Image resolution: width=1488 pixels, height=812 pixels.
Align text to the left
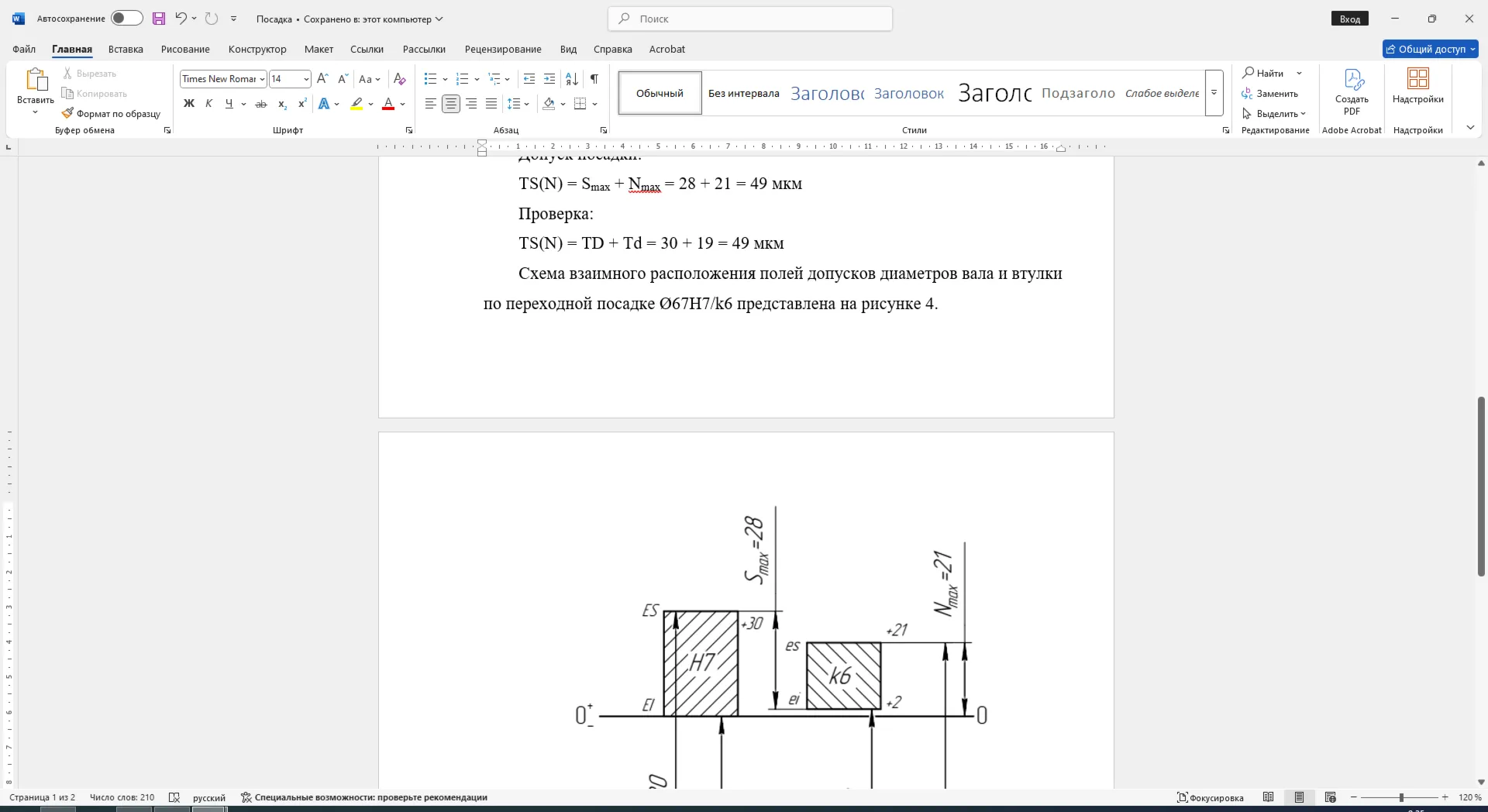tap(431, 104)
